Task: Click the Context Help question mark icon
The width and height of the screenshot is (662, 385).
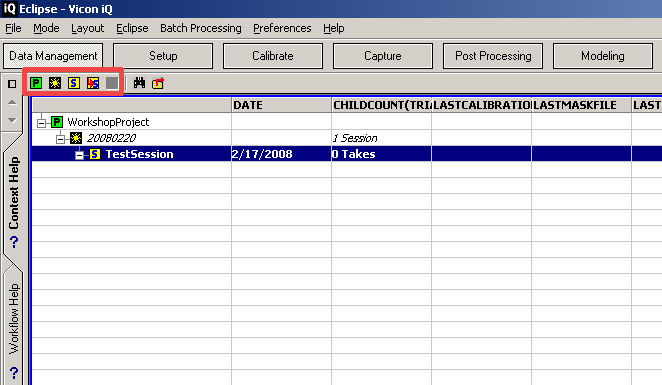Action: pyautogui.click(x=14, y=242)
